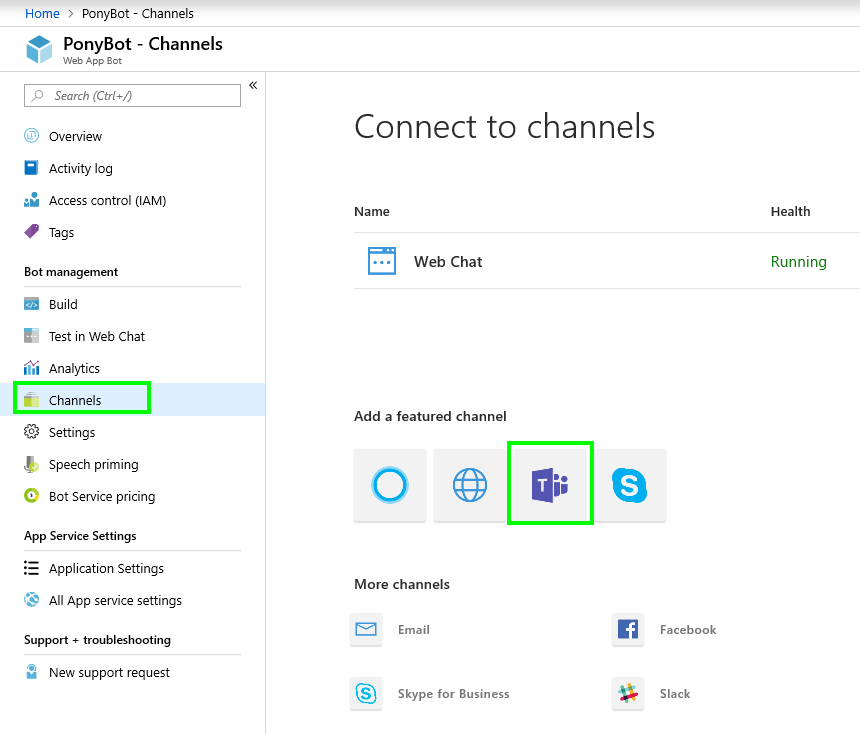860x734 pixels.
Task: Click the Bot management section heading
Action: pos(71,272)
